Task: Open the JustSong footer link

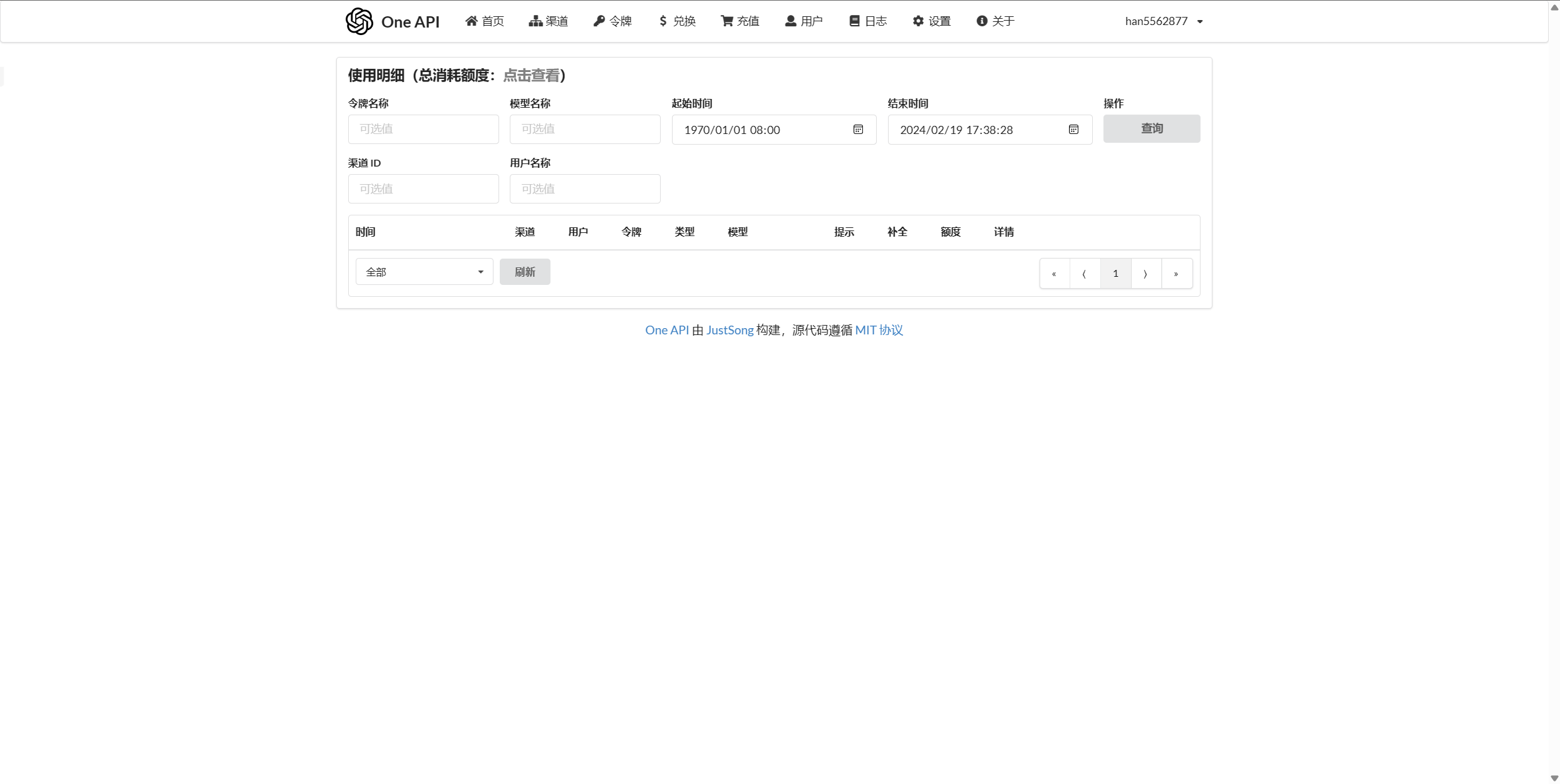Action: coord(730,330)
